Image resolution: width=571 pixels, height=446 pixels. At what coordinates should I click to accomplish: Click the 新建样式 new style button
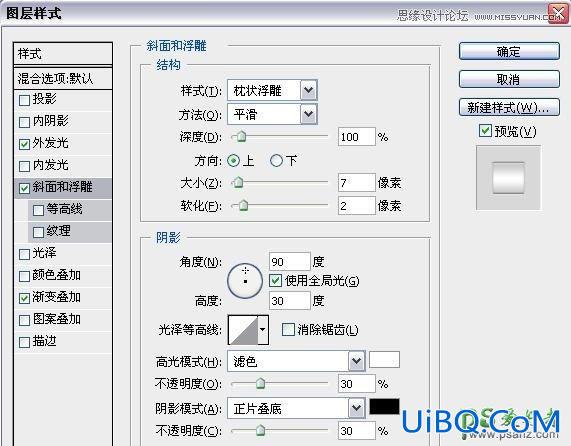pyautogui.click(x=509, y=107)
